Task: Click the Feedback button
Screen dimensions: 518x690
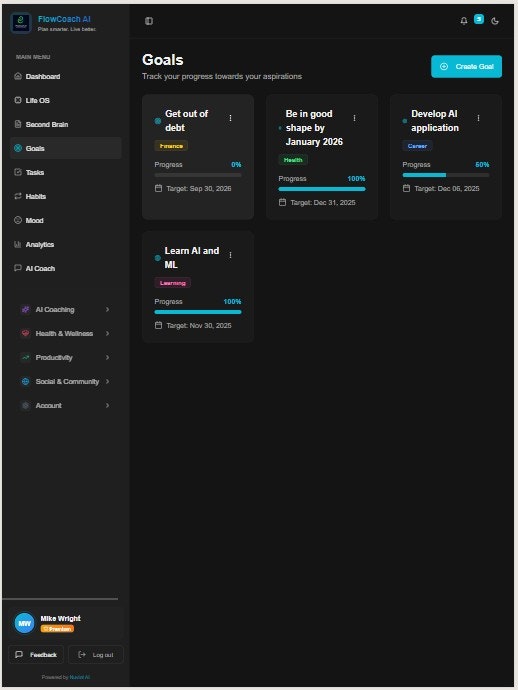Action: click(x=37, y=654)
